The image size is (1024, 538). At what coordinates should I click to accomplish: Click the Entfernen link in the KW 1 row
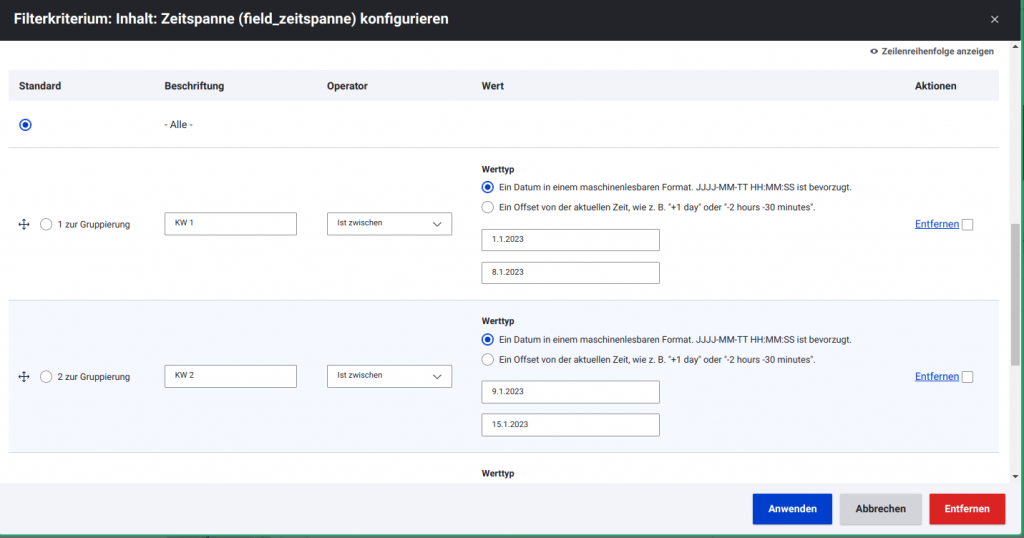click(936, 224)
